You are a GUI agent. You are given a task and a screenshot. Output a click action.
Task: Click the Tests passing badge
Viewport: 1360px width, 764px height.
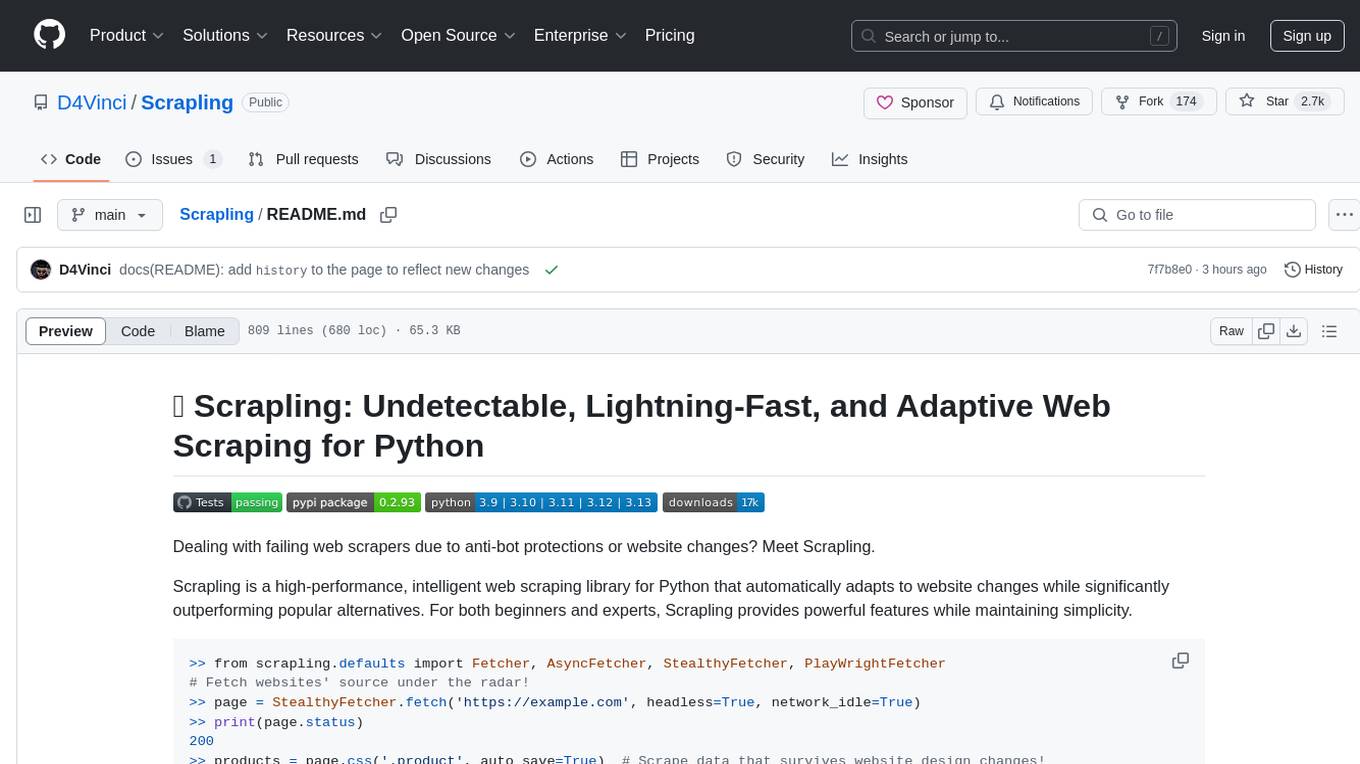[228, 502]
